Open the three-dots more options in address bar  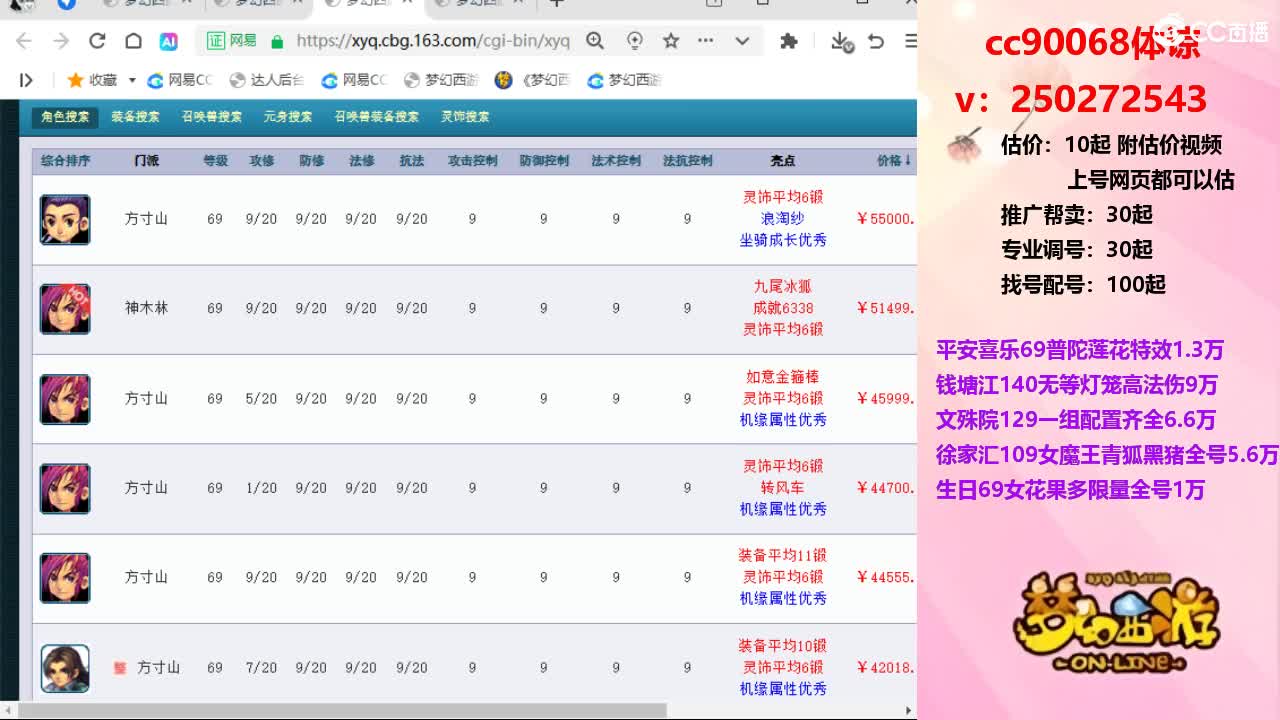click(706, 41)
